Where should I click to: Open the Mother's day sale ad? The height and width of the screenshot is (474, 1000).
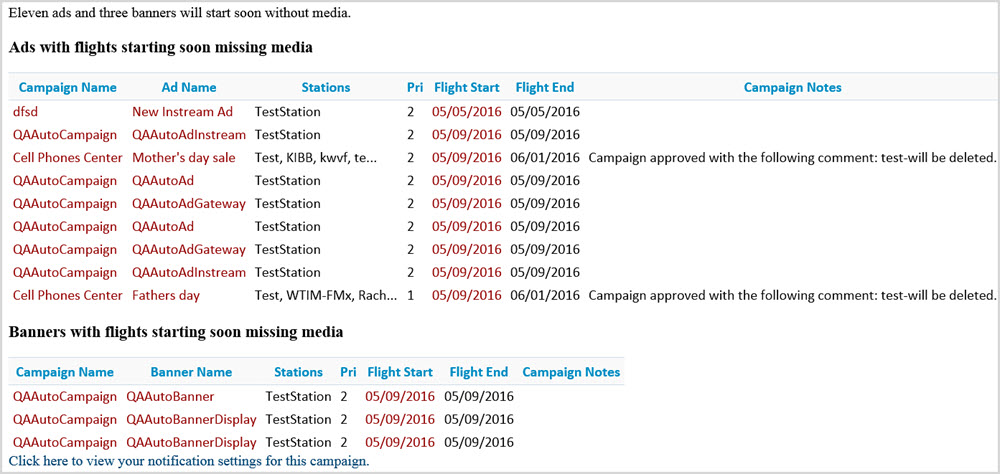click(183, 158)
